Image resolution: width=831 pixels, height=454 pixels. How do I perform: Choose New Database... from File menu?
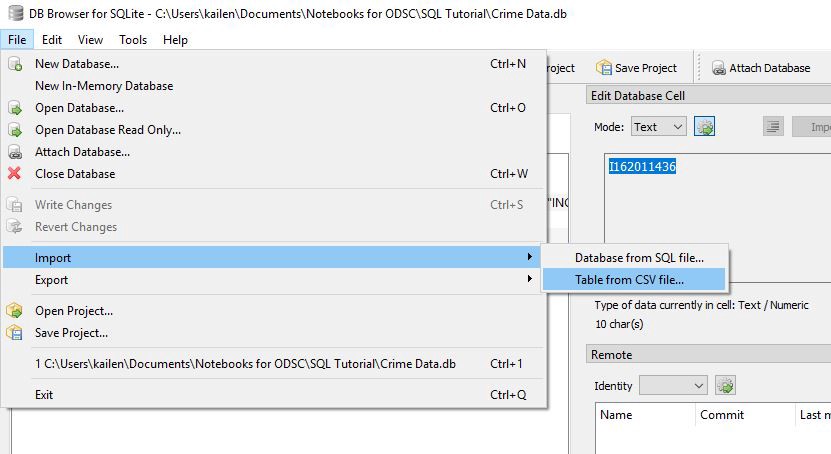point(274,64)
